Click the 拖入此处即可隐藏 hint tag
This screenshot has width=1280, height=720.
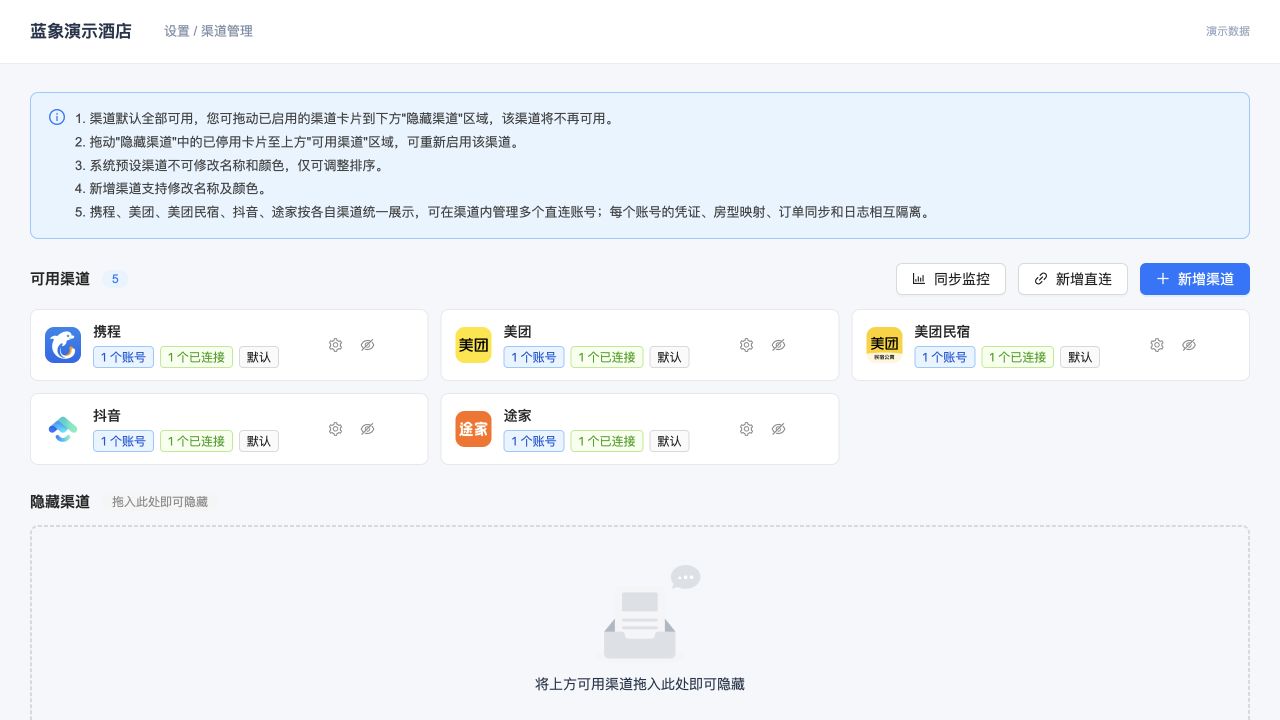pyautogui.click(x=160, y=502)
